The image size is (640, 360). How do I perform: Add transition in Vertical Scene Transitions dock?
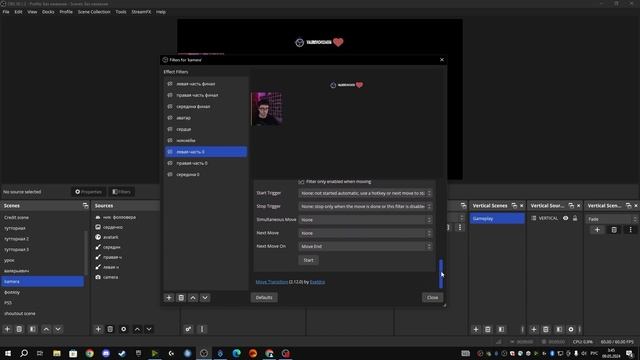coord(597,230)
